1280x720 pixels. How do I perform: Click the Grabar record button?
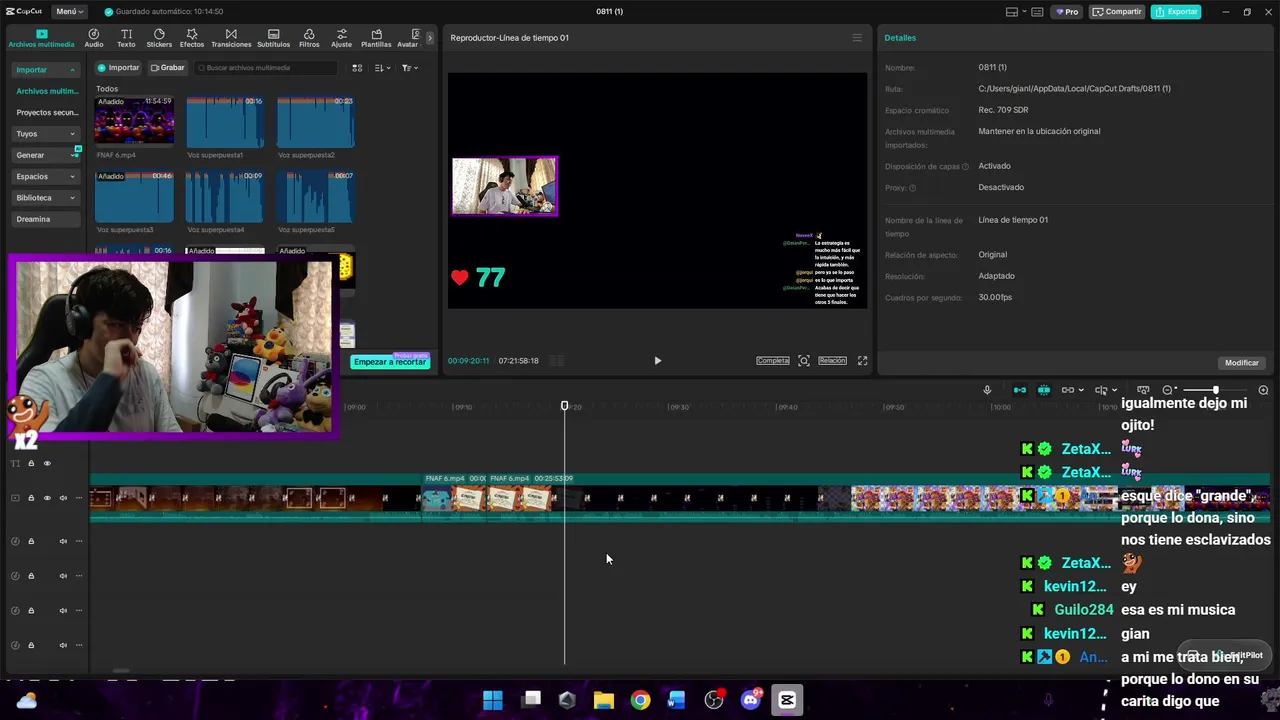coord(167,68)
